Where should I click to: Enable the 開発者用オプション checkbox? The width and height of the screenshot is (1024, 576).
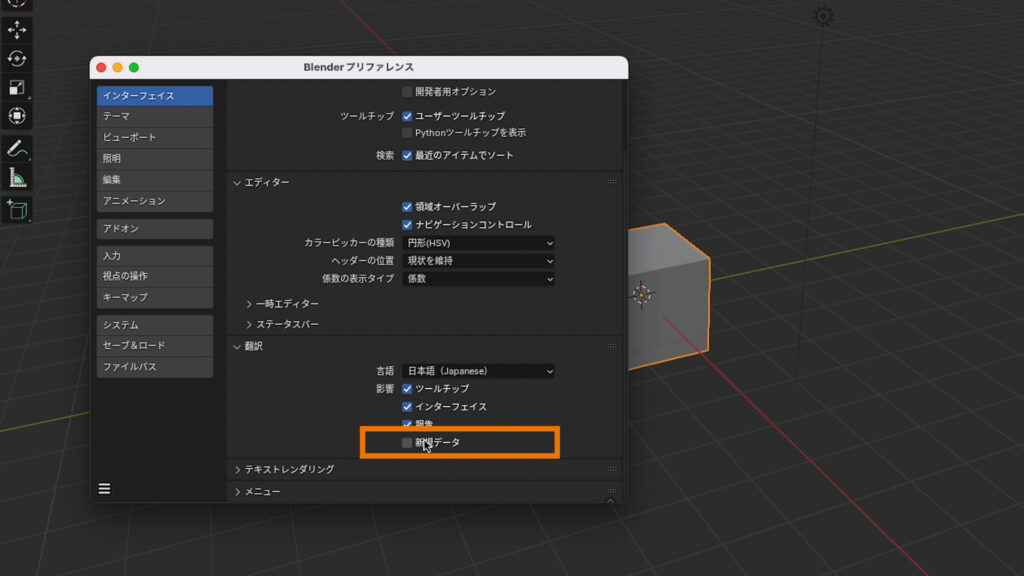click(x=407, y=91)
